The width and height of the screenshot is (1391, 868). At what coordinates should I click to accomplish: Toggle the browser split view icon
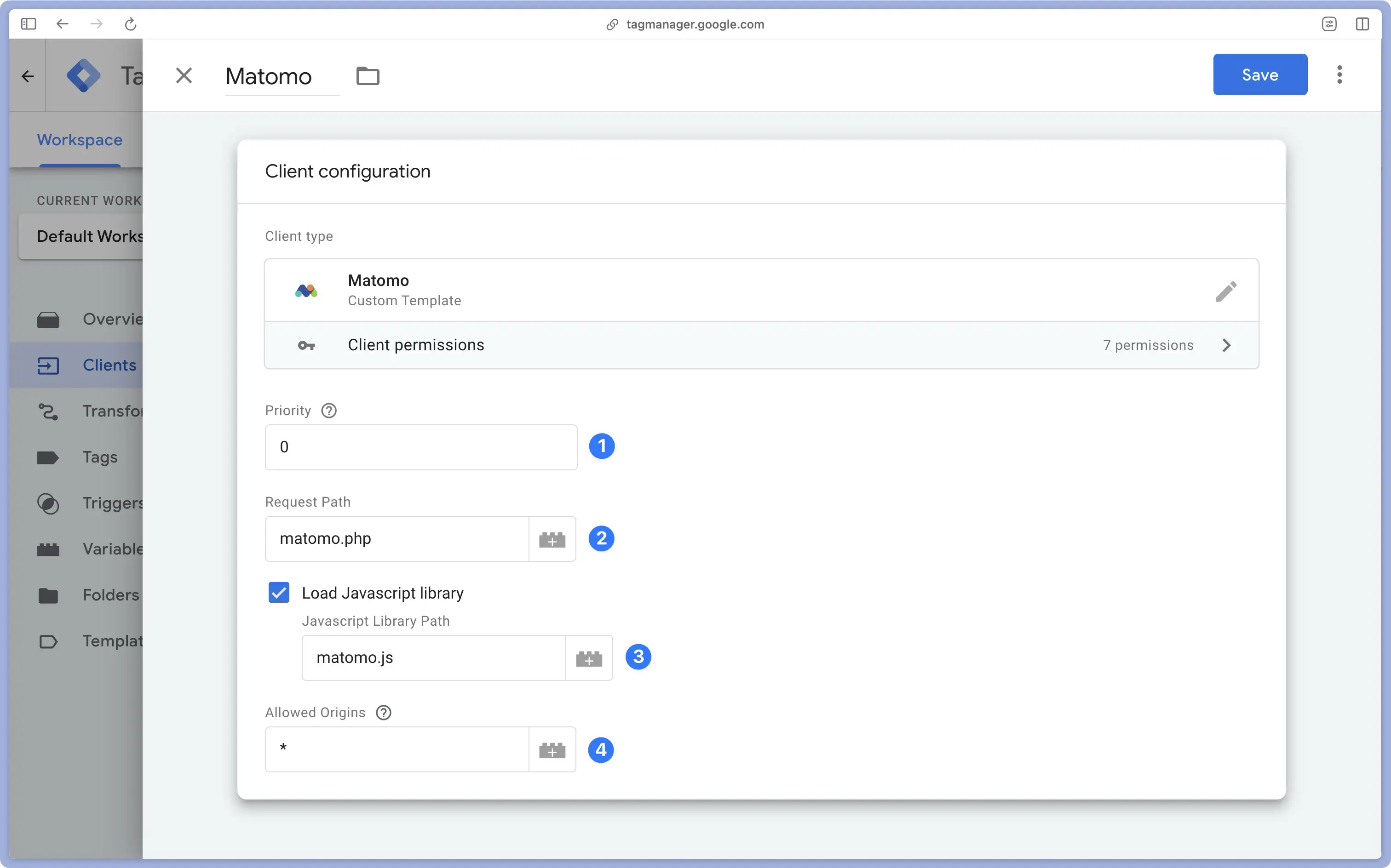[x=1362, y=24]
